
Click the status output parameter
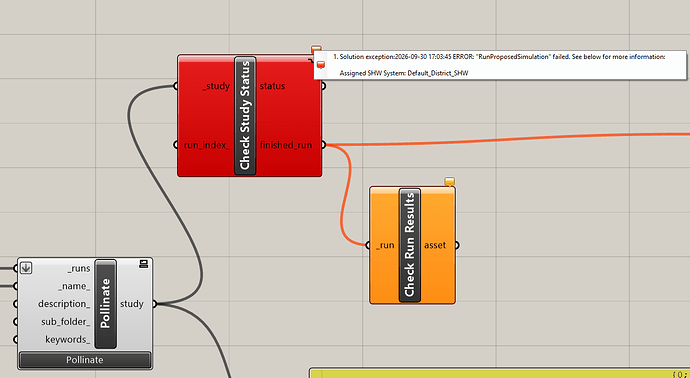pos(272,86)
